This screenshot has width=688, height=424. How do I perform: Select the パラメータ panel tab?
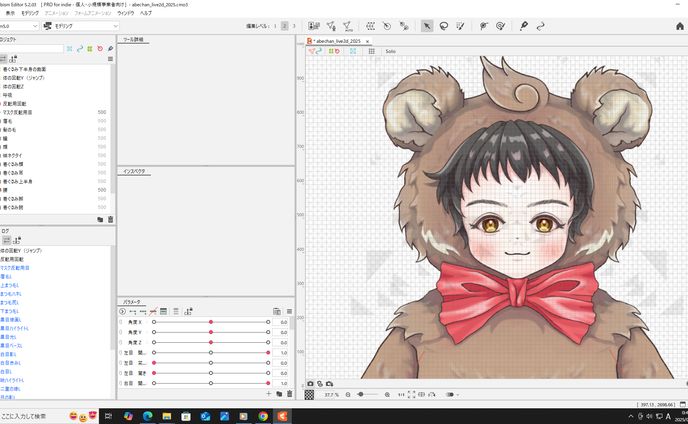tap(132, 302)
